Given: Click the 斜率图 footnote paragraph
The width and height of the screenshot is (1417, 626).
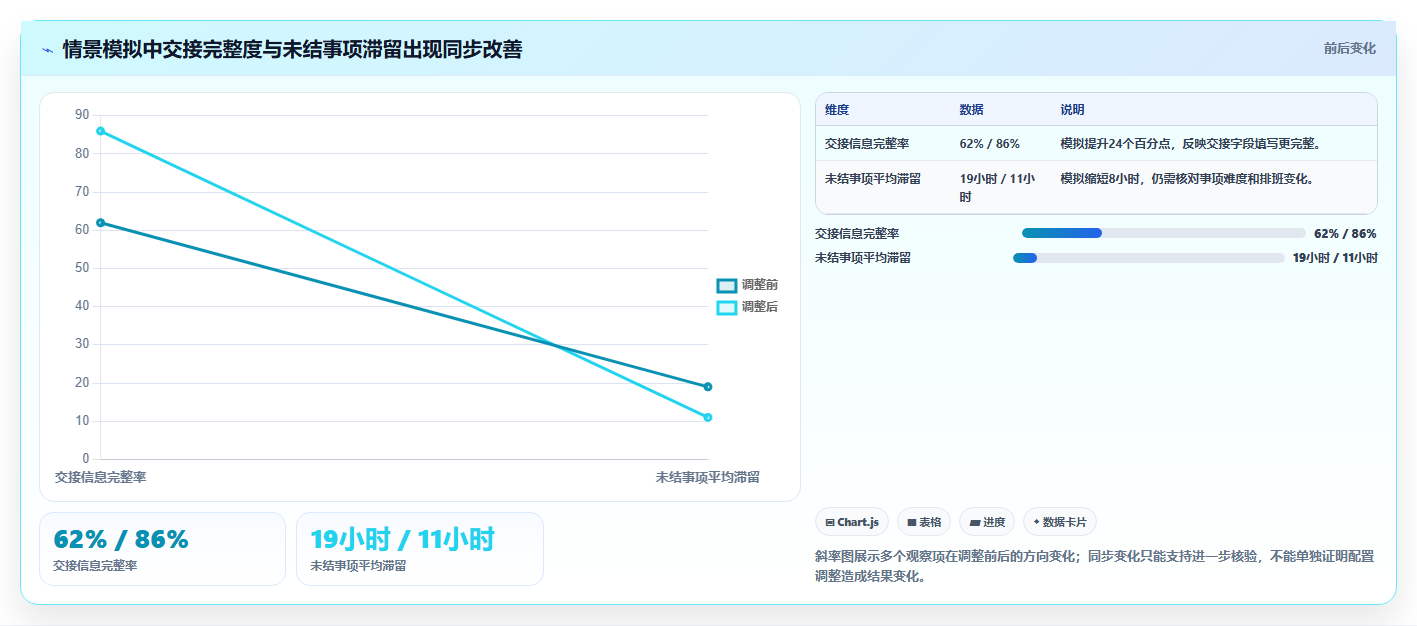Looking at the screenshot, I should tap(1095, 566).
